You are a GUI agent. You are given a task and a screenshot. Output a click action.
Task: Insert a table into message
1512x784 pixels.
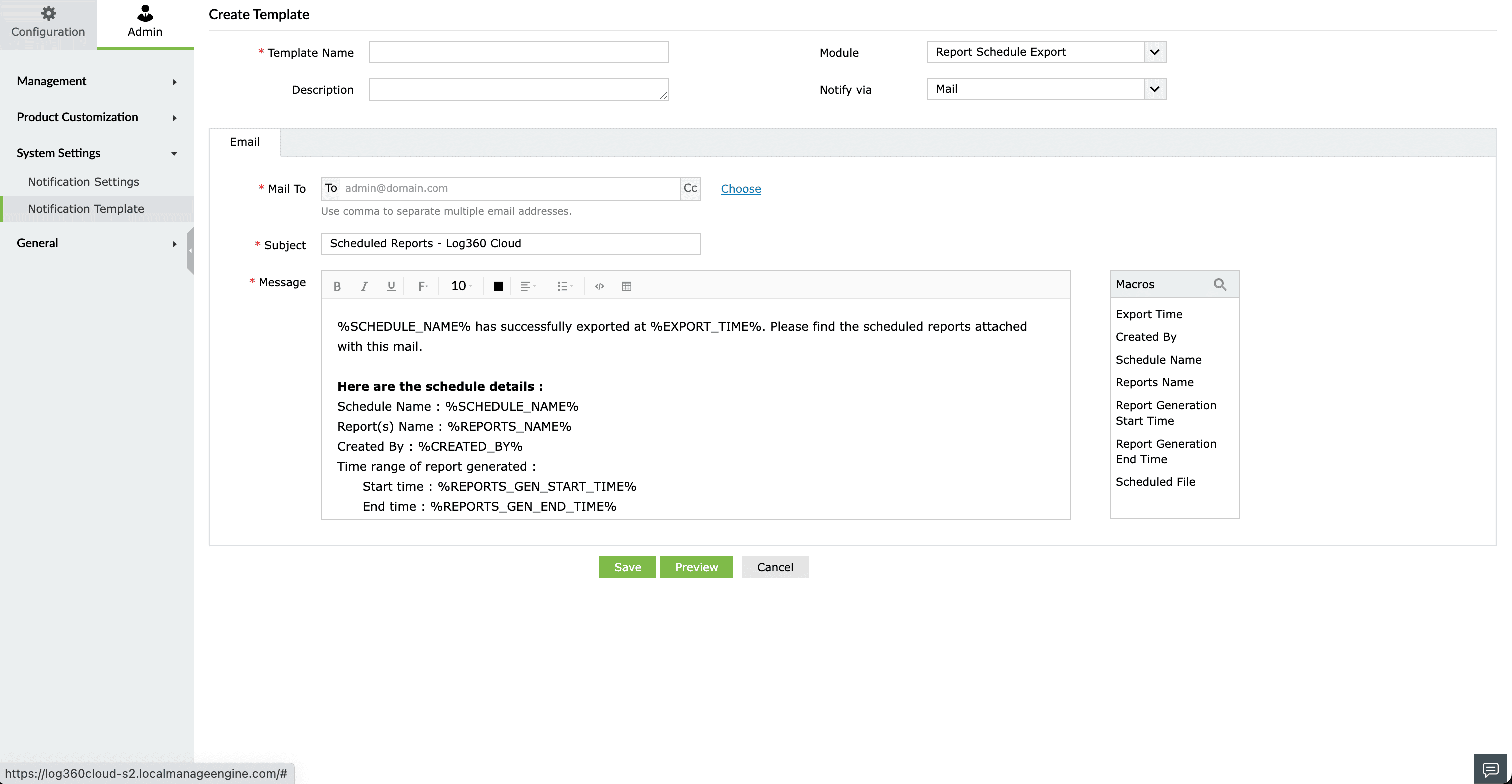click(x=626, y=286)
